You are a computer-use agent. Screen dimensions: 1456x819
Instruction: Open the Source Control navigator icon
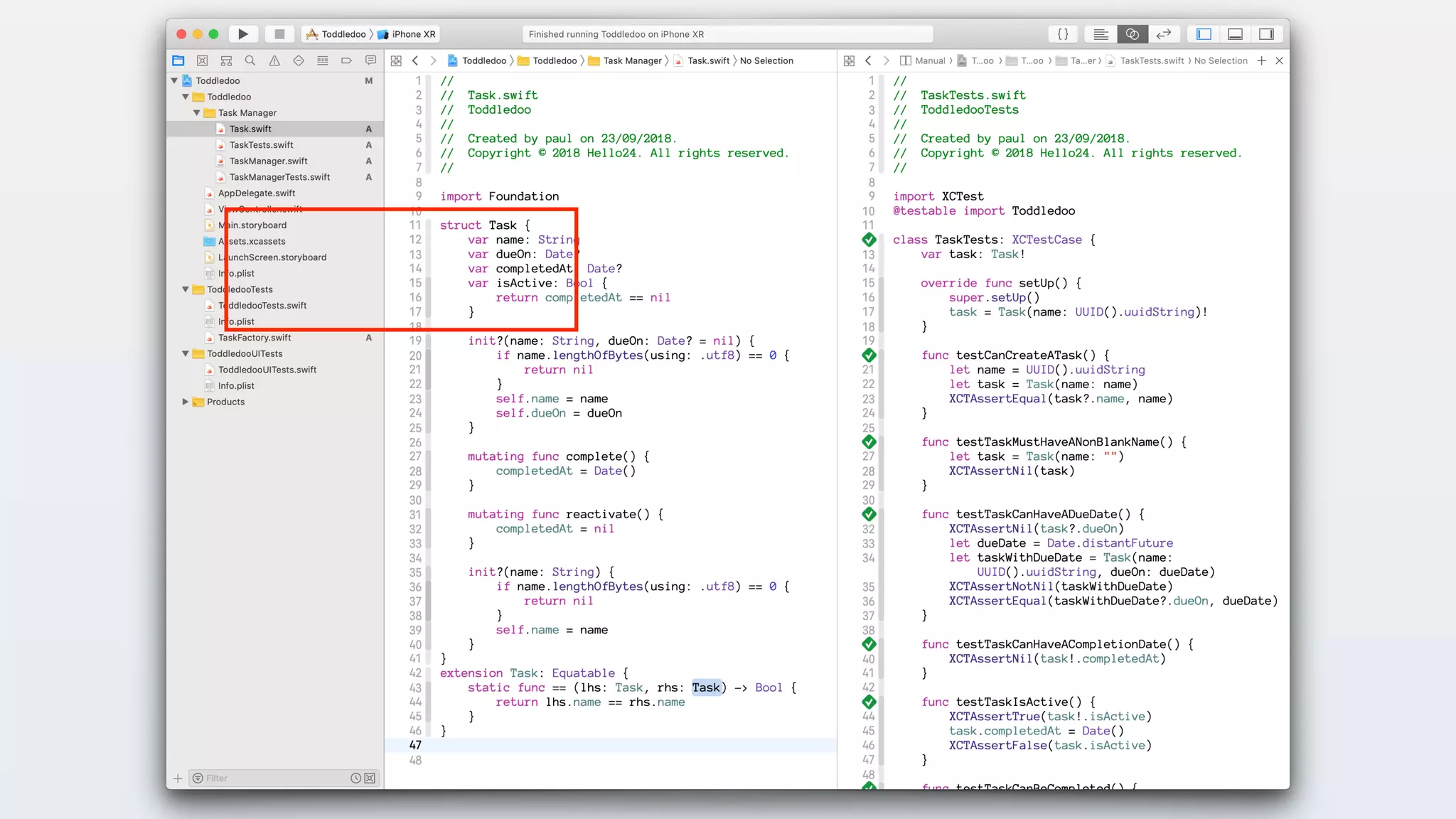(x=203, y=61)
